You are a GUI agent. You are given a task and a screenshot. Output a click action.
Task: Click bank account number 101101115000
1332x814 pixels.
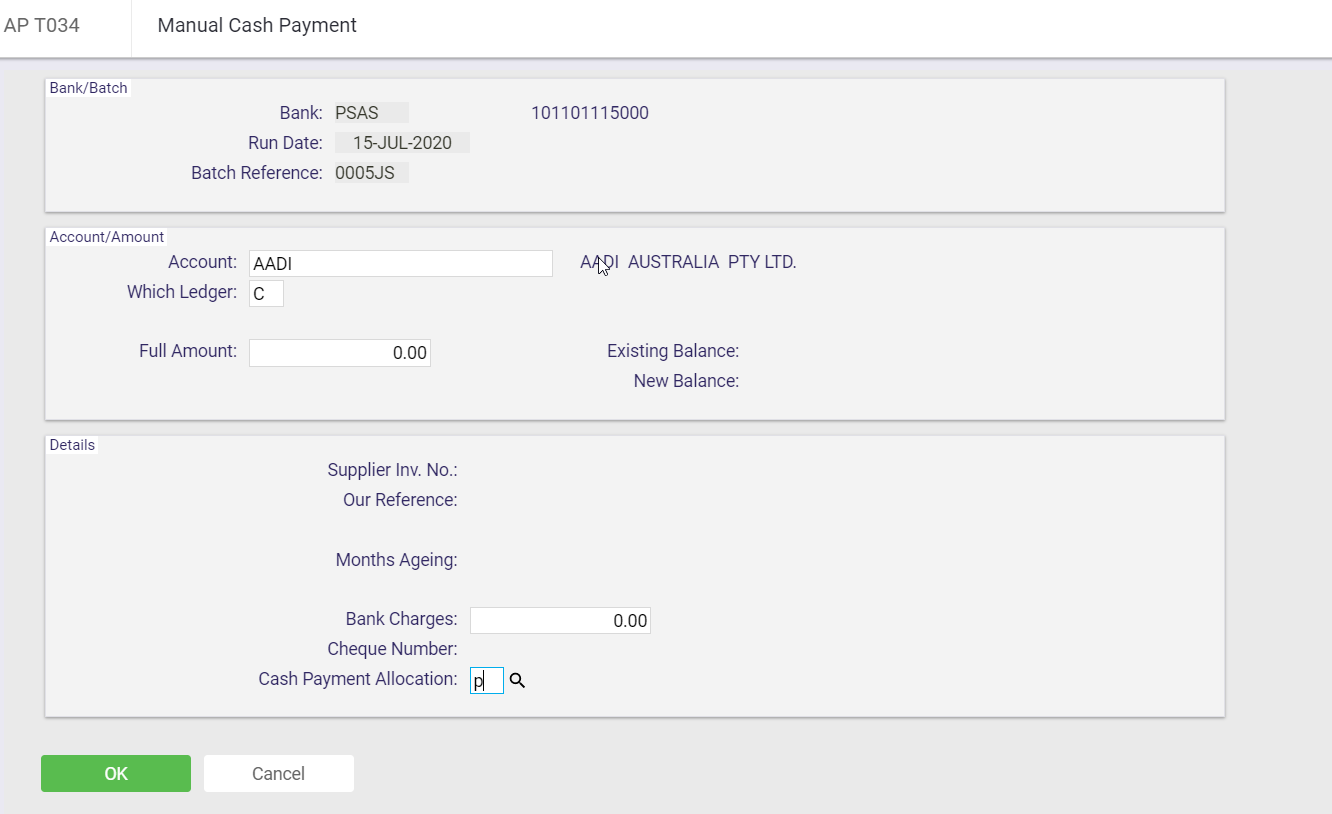(590, 113)
